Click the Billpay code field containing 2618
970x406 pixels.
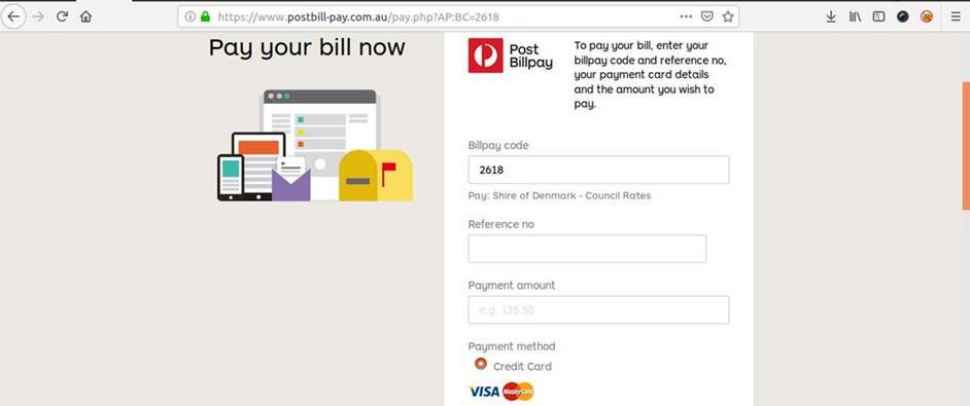(598, 170)
